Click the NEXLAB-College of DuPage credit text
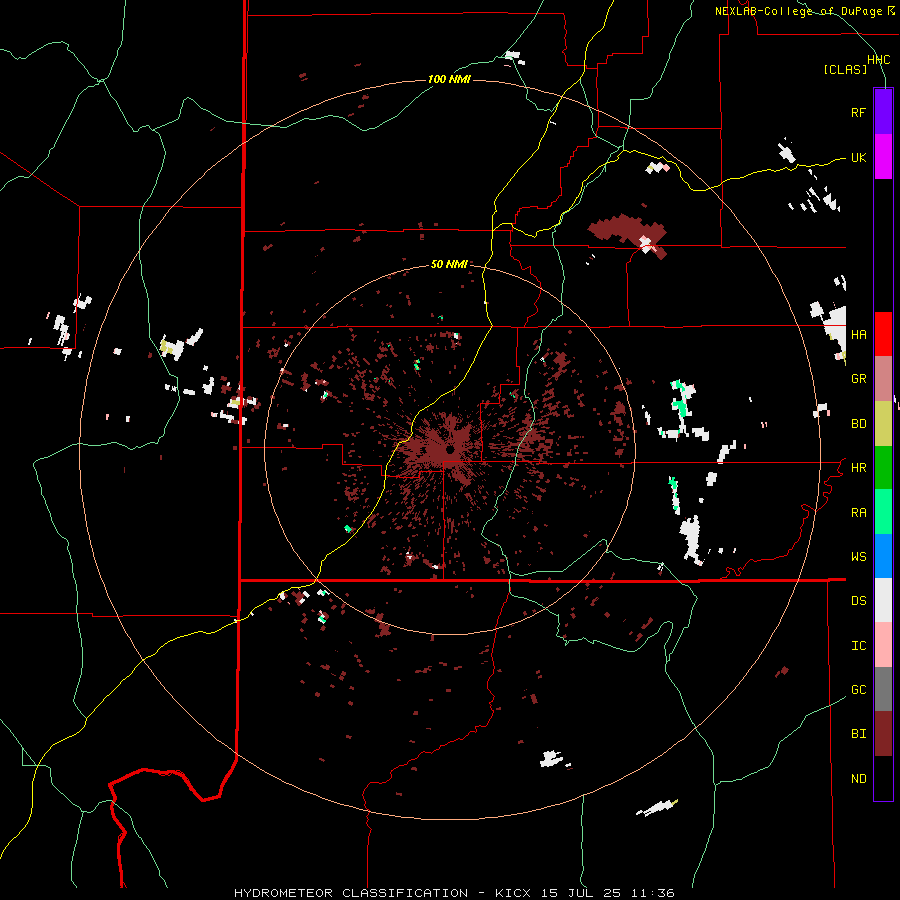The image size is (900, 900). point(798,11)
